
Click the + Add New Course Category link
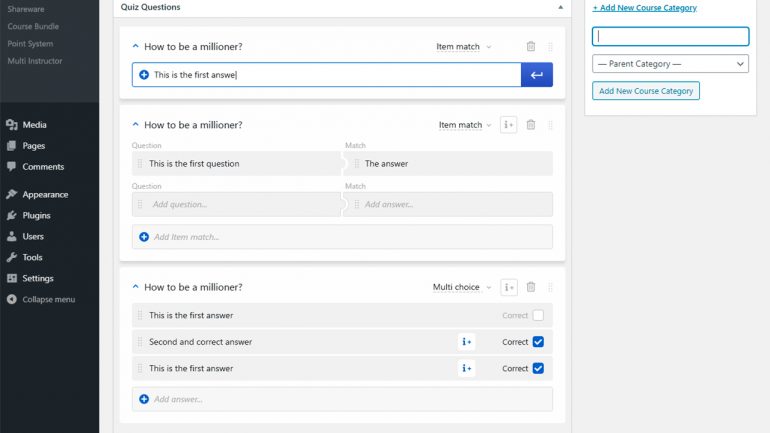(644, 8)
